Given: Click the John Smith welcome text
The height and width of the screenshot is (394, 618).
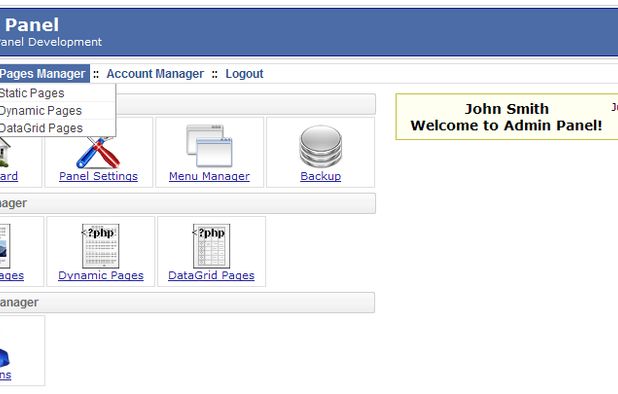Looking at the screenshot, I should [506, 109].
